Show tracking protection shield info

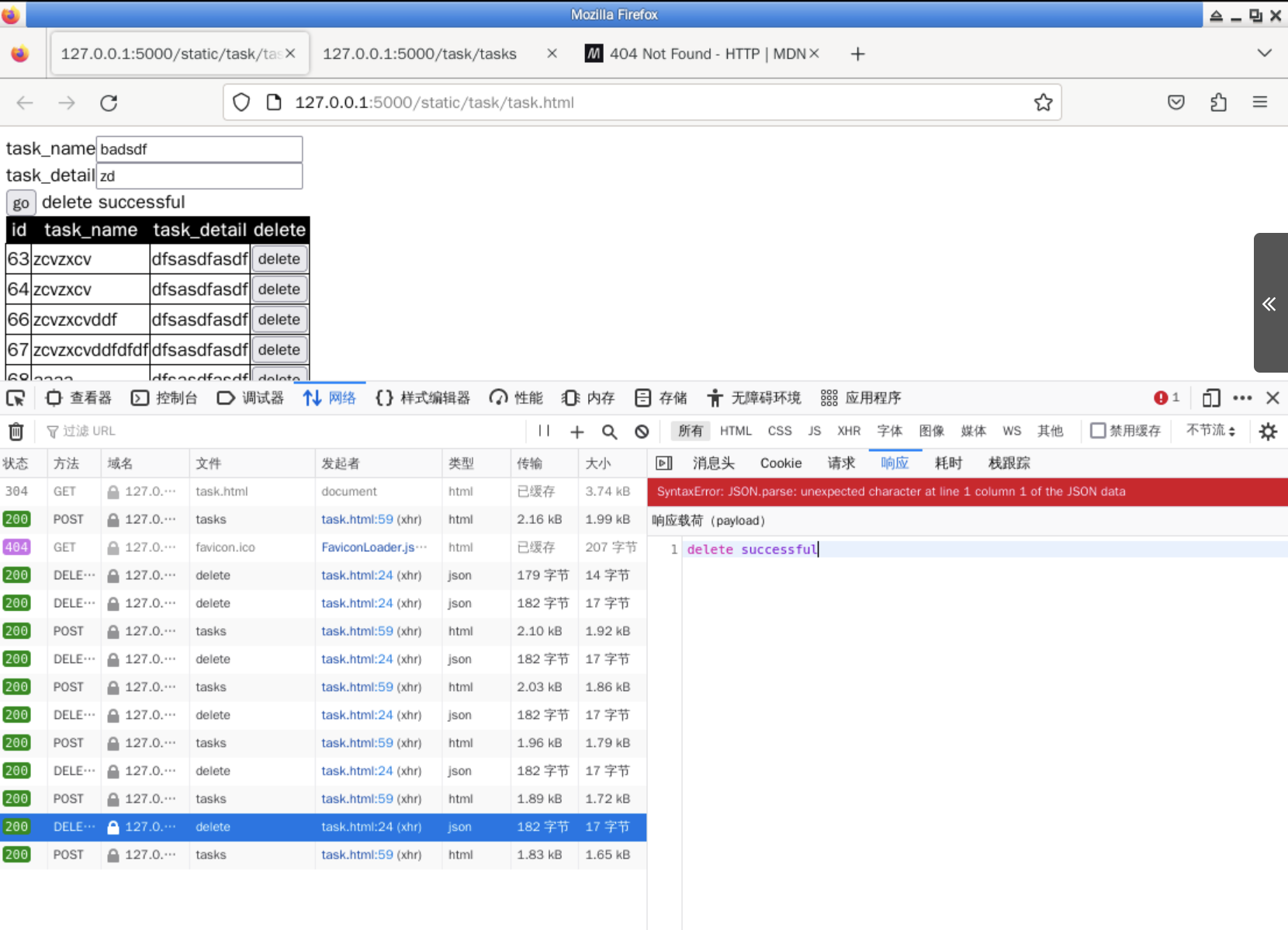click(241, 102)
